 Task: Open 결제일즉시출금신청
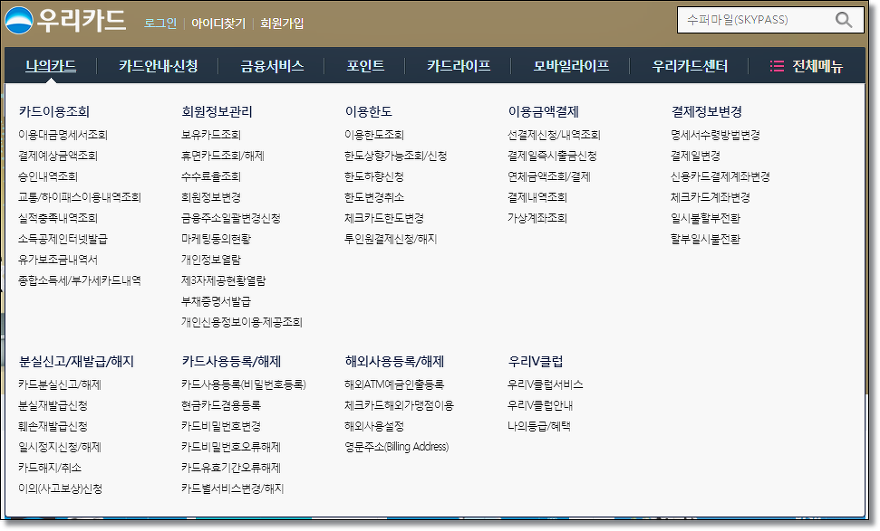[552, 155]
